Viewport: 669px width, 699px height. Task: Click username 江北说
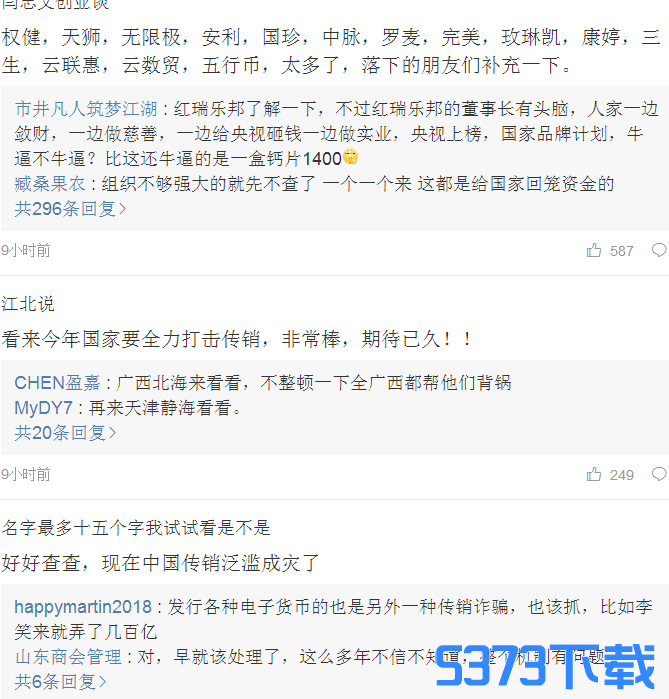(x=28, y=304)
